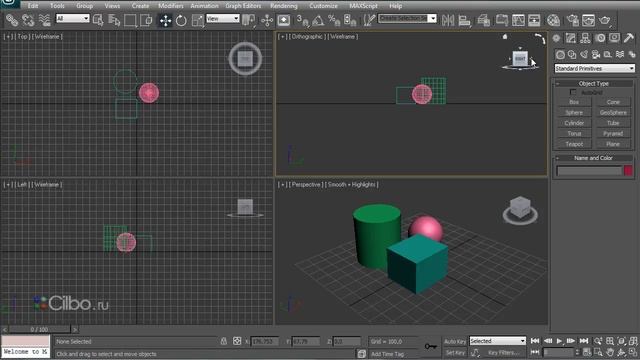Image resolution: width=640 pixels, height=360 pixels.
Task: Click the Select by Name icon
Action: coord(114,20)
